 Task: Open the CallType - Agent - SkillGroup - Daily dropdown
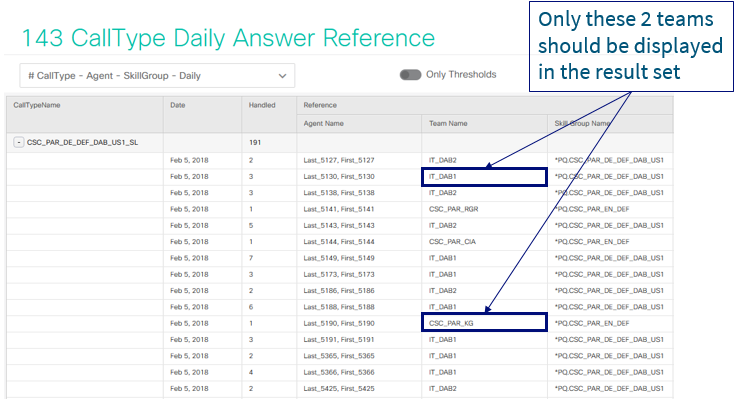coord(157,75)
